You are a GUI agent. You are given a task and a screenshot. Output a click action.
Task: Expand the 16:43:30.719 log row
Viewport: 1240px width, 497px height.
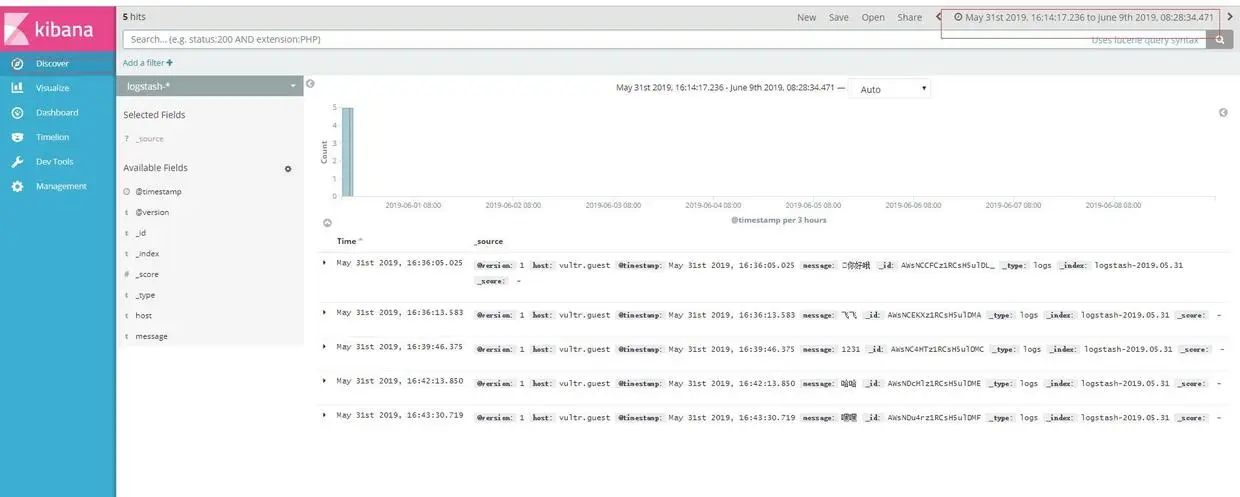(324, 415)
